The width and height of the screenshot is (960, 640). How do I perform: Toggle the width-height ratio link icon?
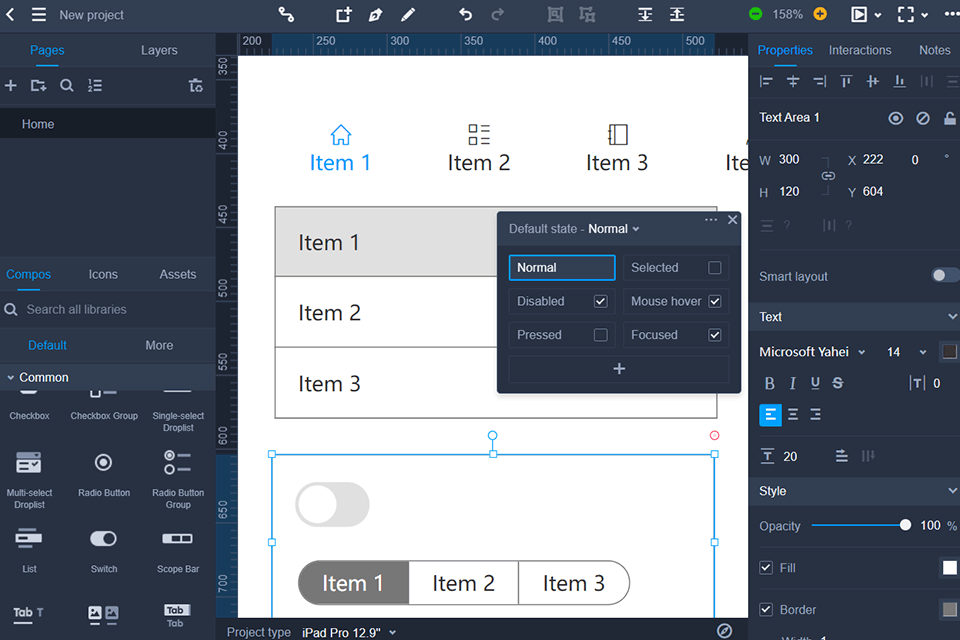point(828,176)
